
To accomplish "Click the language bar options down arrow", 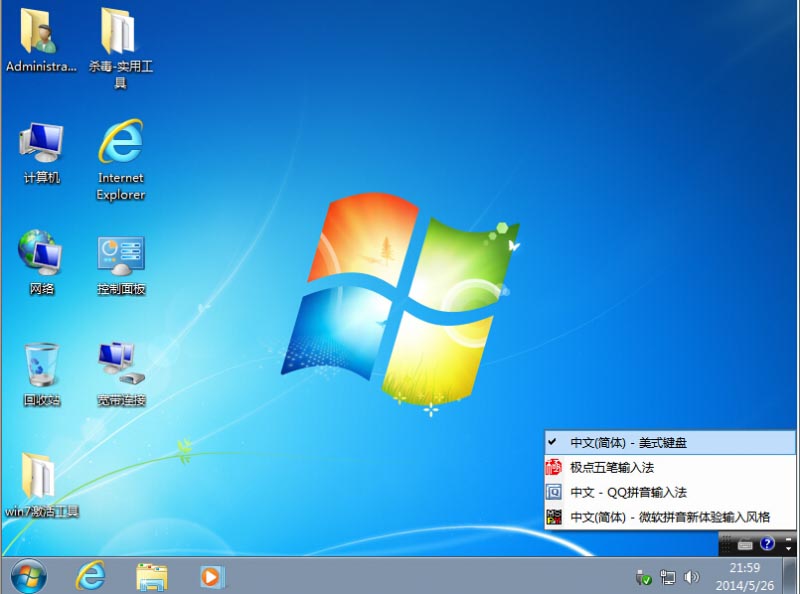I will click(x=789, y=549).
